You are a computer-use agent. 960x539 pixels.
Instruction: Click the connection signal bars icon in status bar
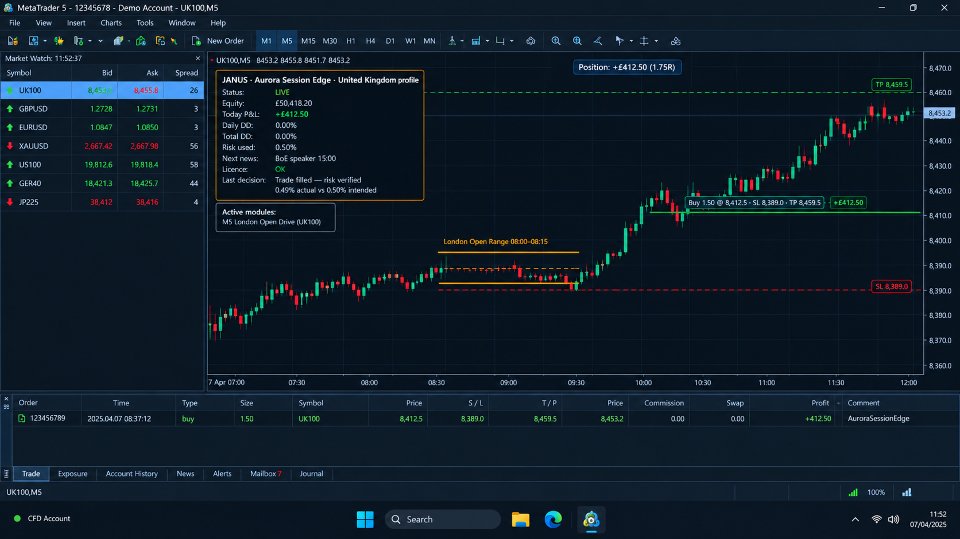point(853,492)
